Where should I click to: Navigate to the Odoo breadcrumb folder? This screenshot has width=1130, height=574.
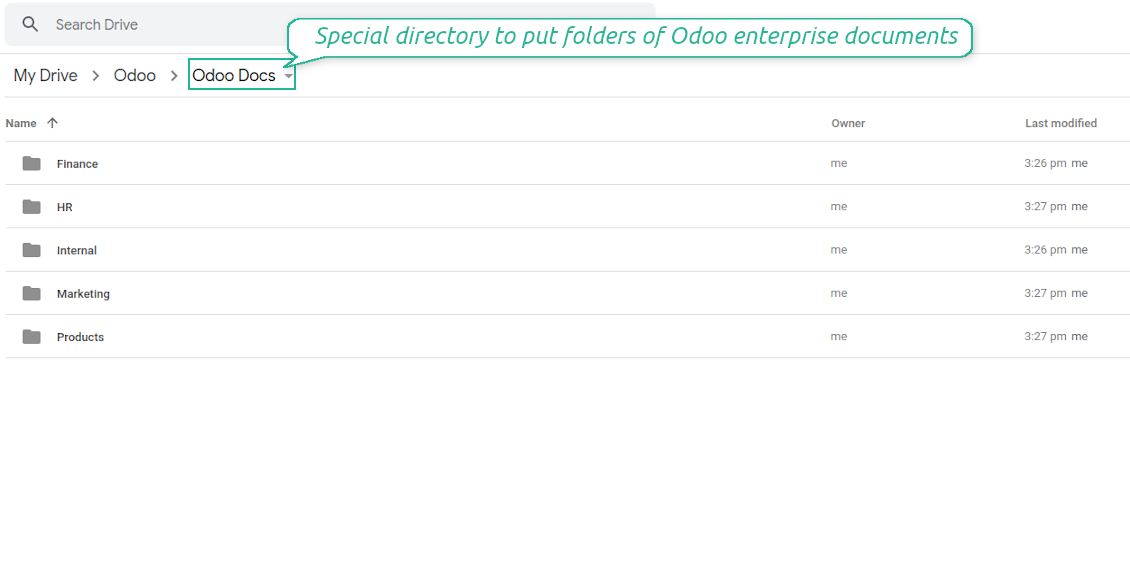click(135, 75)
